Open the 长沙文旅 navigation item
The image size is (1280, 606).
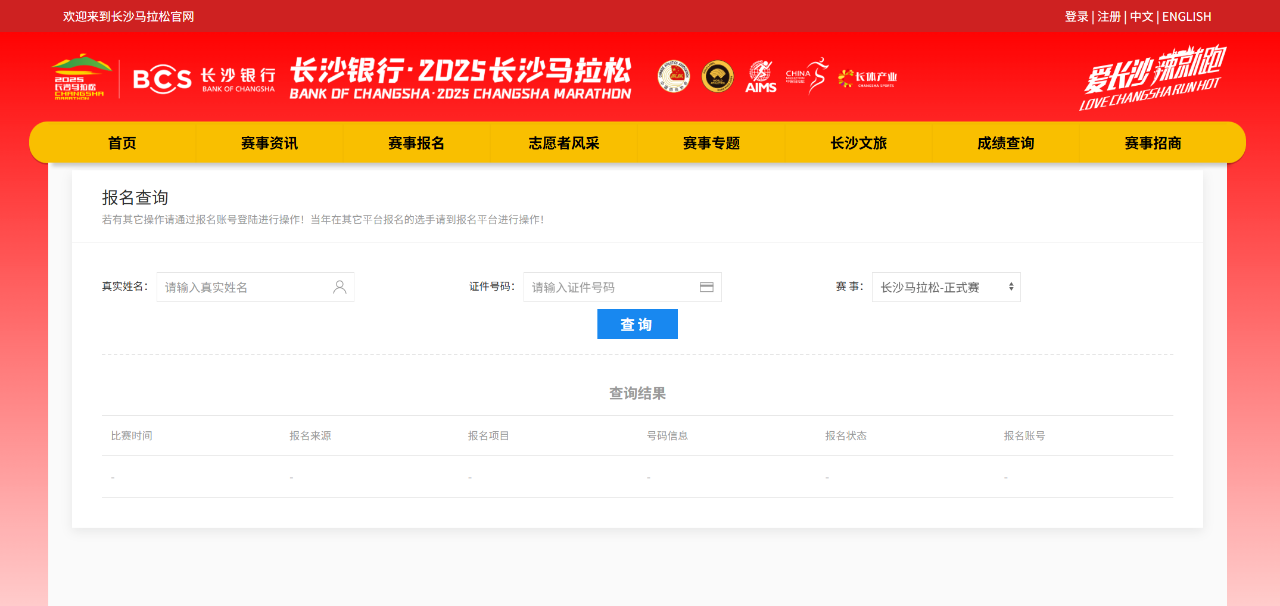coord(858,143)
